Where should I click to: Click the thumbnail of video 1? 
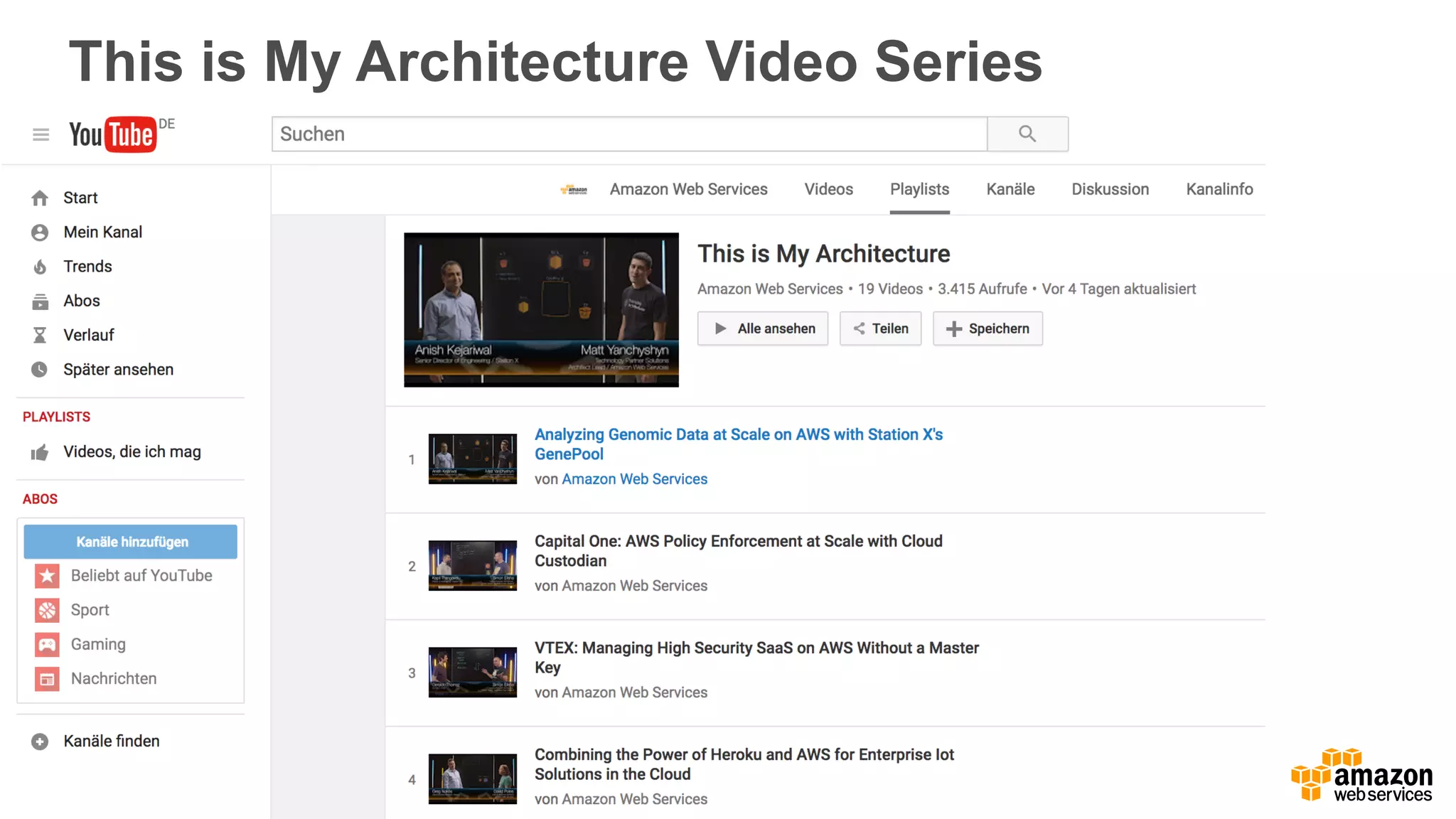click(x=472, y=459)
